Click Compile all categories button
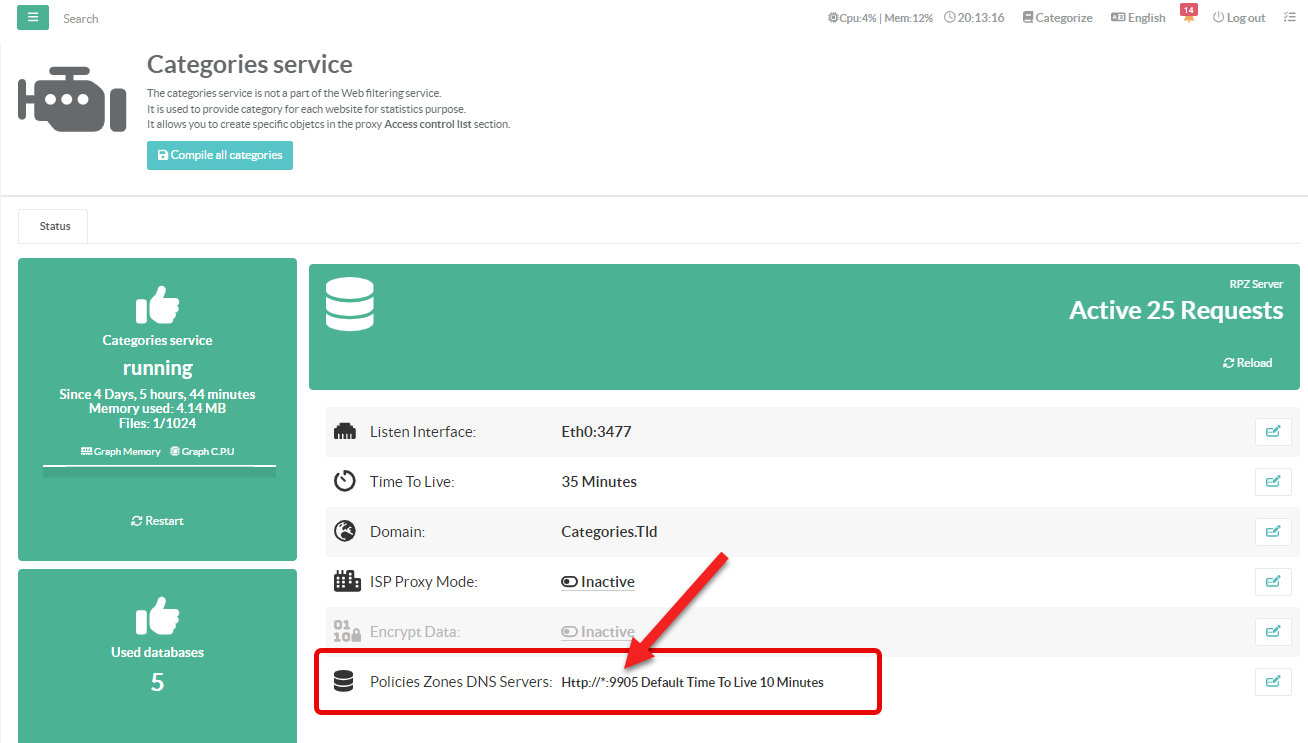The height and width of the screenshot is (743, 1308). [x=220, y=155]
